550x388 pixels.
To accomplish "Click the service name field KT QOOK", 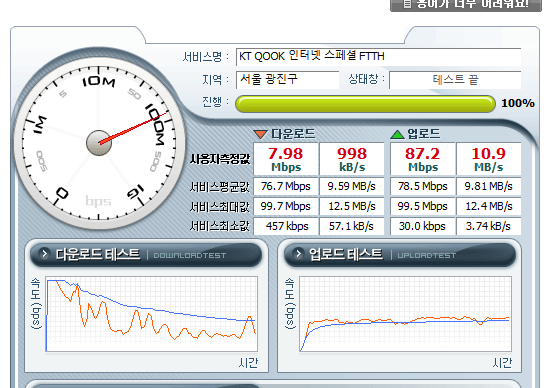I will pos(378,56).
